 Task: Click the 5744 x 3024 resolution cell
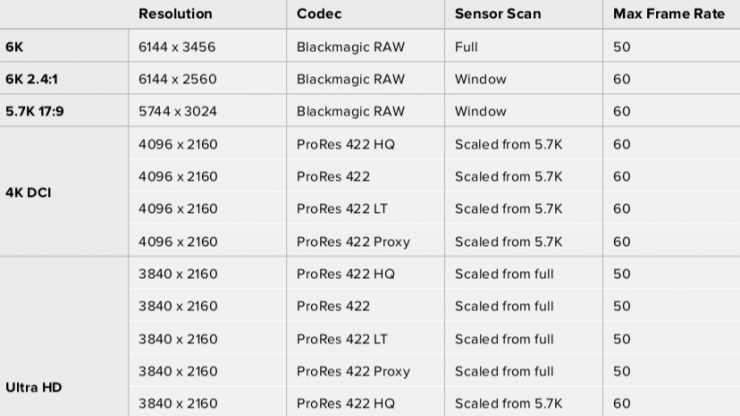(178, 111)
